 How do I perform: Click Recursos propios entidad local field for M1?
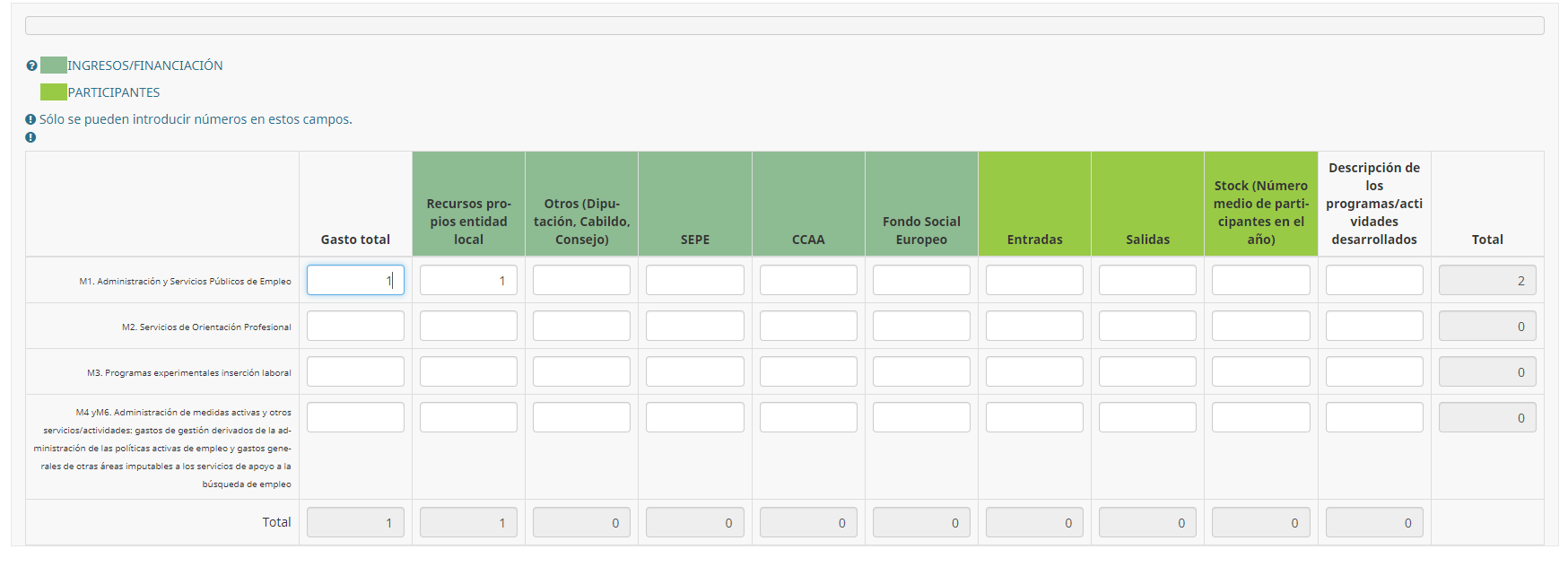(468, 280)
